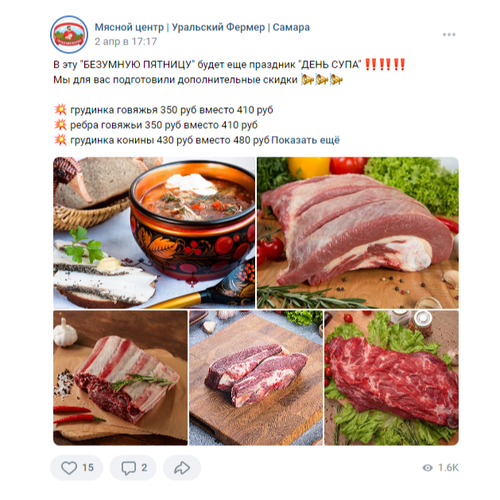This screenshot has width=500, height=500.
Task: Open Мясной центр community name link
Action: (202, 27)
